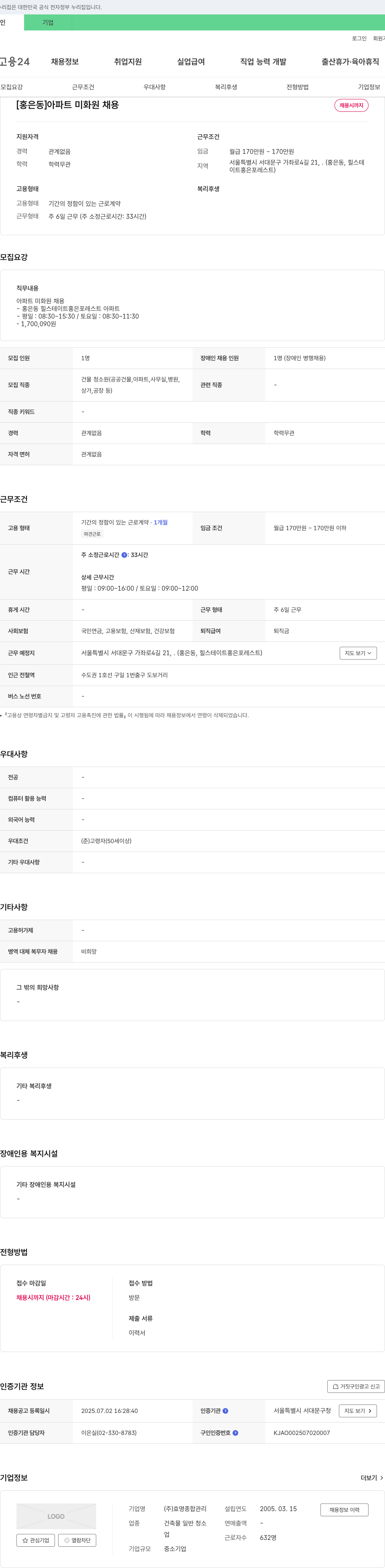
Task: Click the 파견근로 tag
Action: (92, 534)
